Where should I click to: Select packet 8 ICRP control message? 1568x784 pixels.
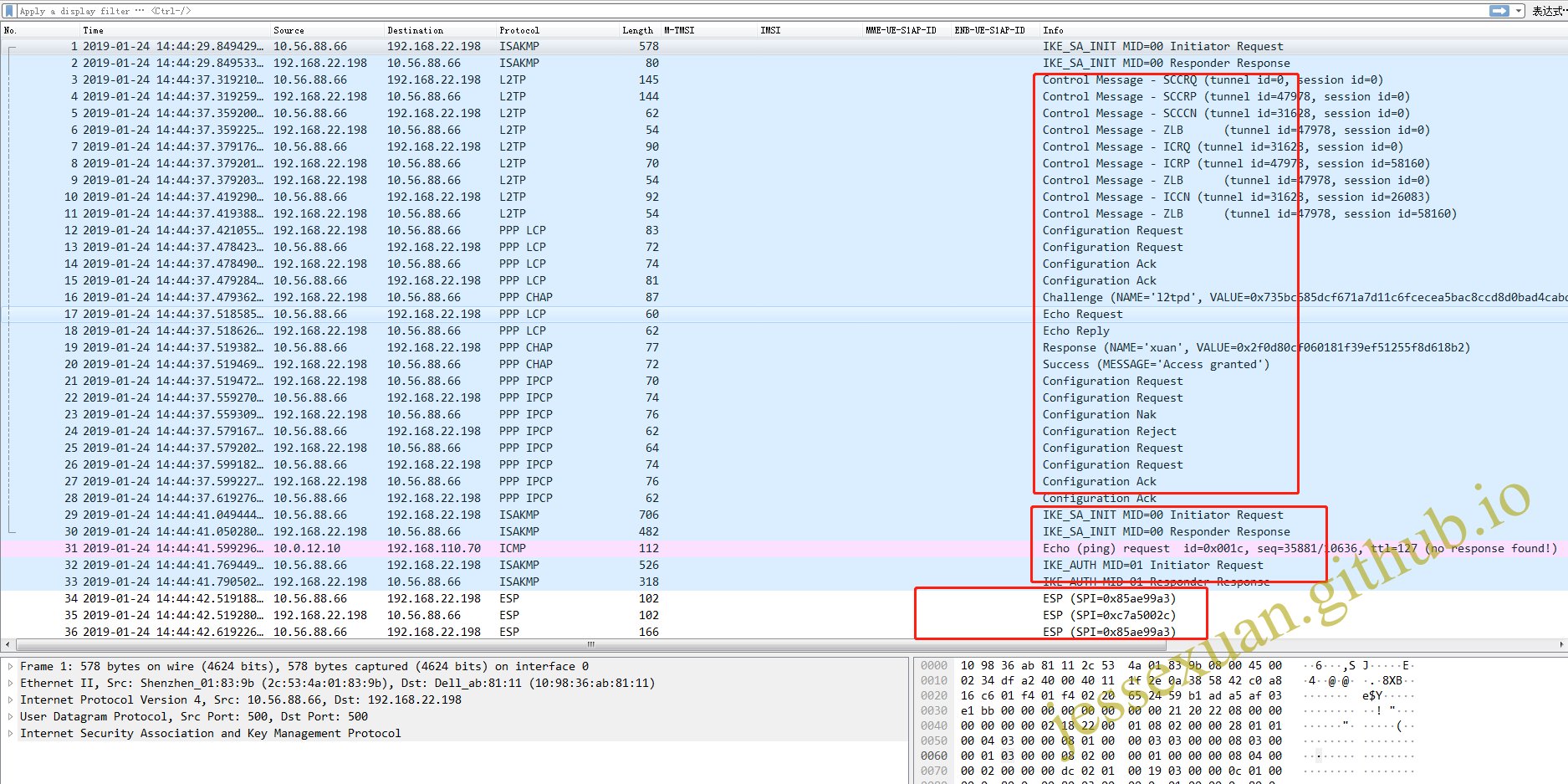coord(784,164)
